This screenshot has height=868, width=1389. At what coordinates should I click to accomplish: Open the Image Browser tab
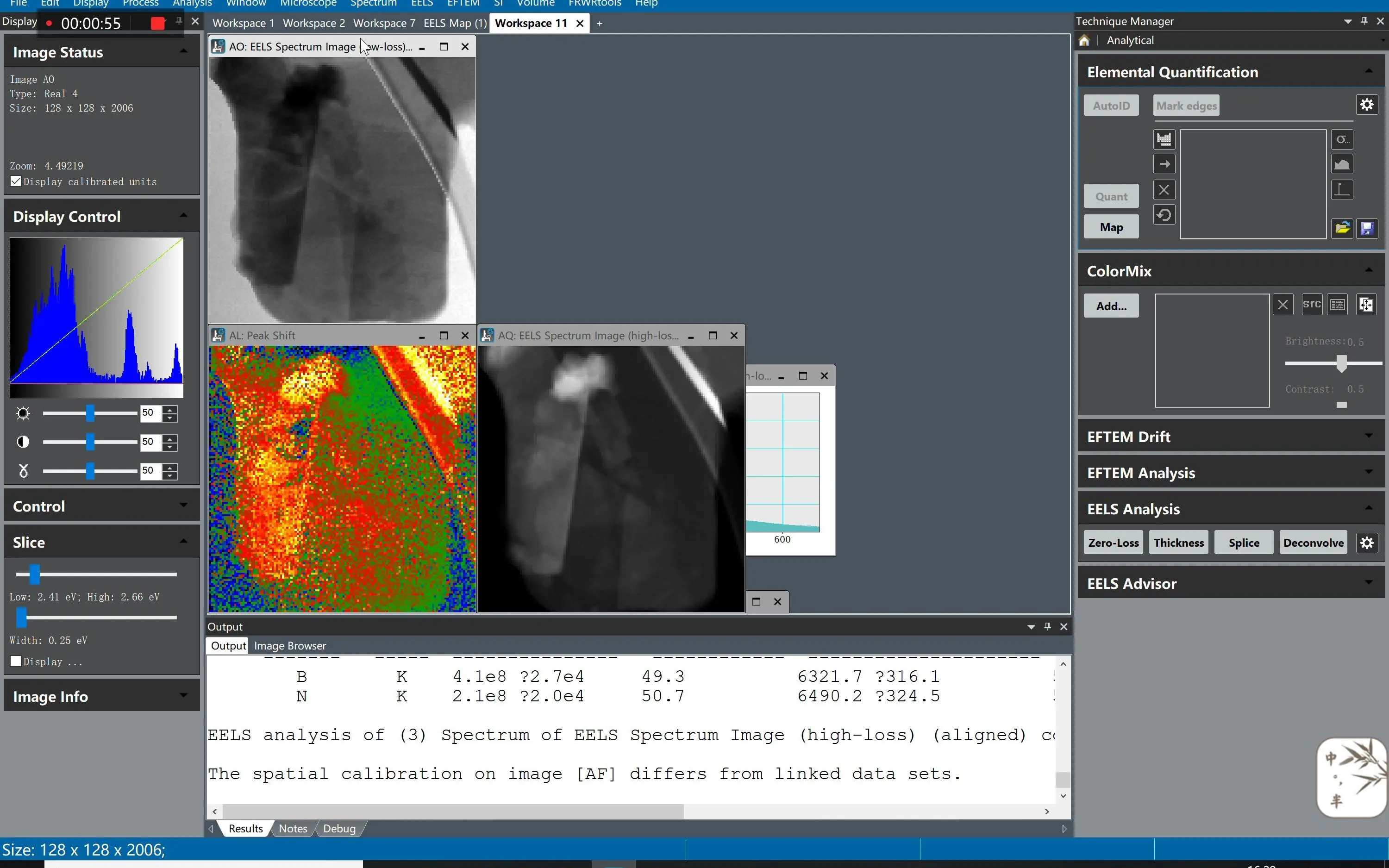pos(290,646)
